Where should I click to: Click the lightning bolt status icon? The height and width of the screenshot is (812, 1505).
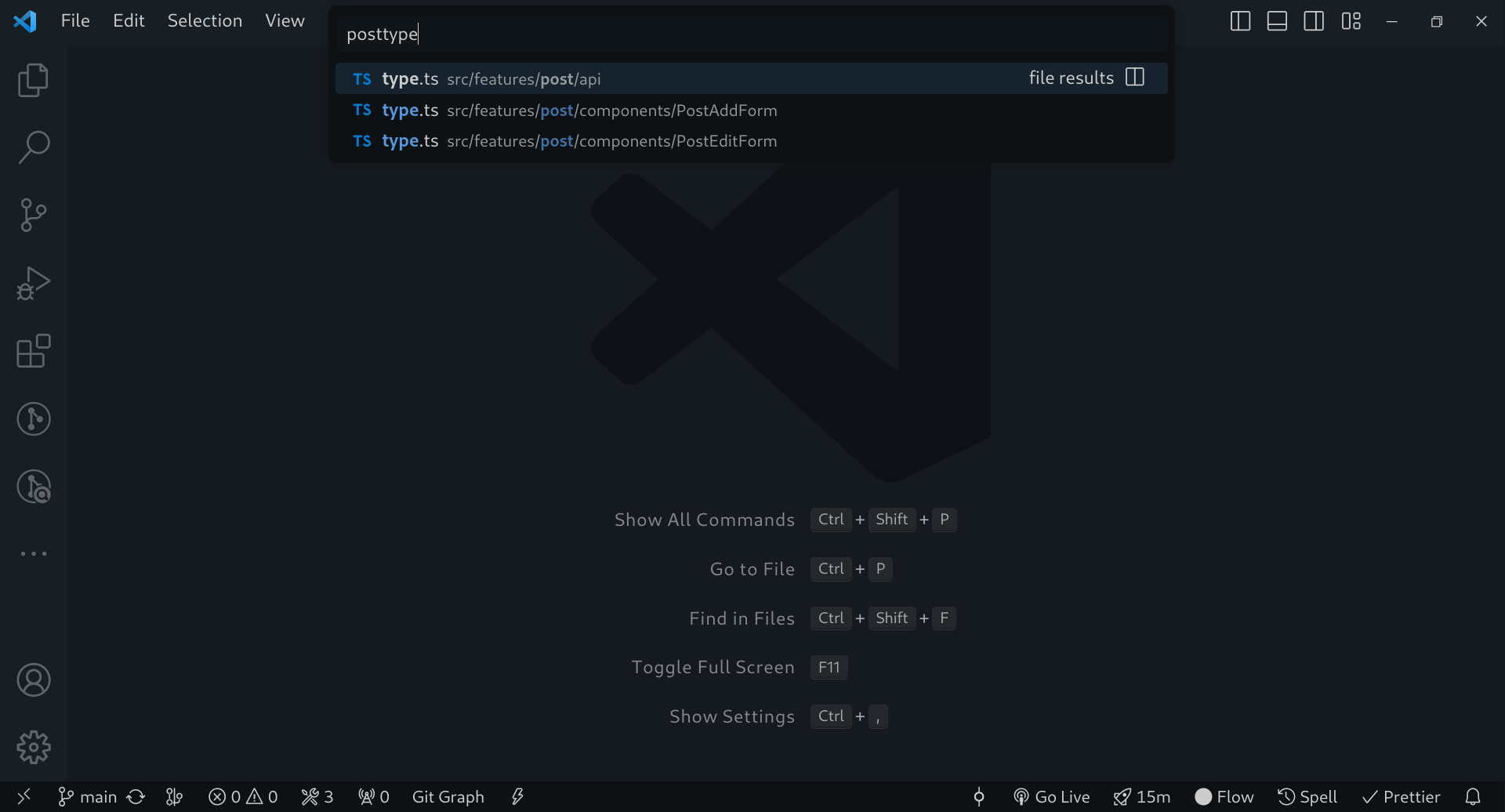(x=517, y=797)
